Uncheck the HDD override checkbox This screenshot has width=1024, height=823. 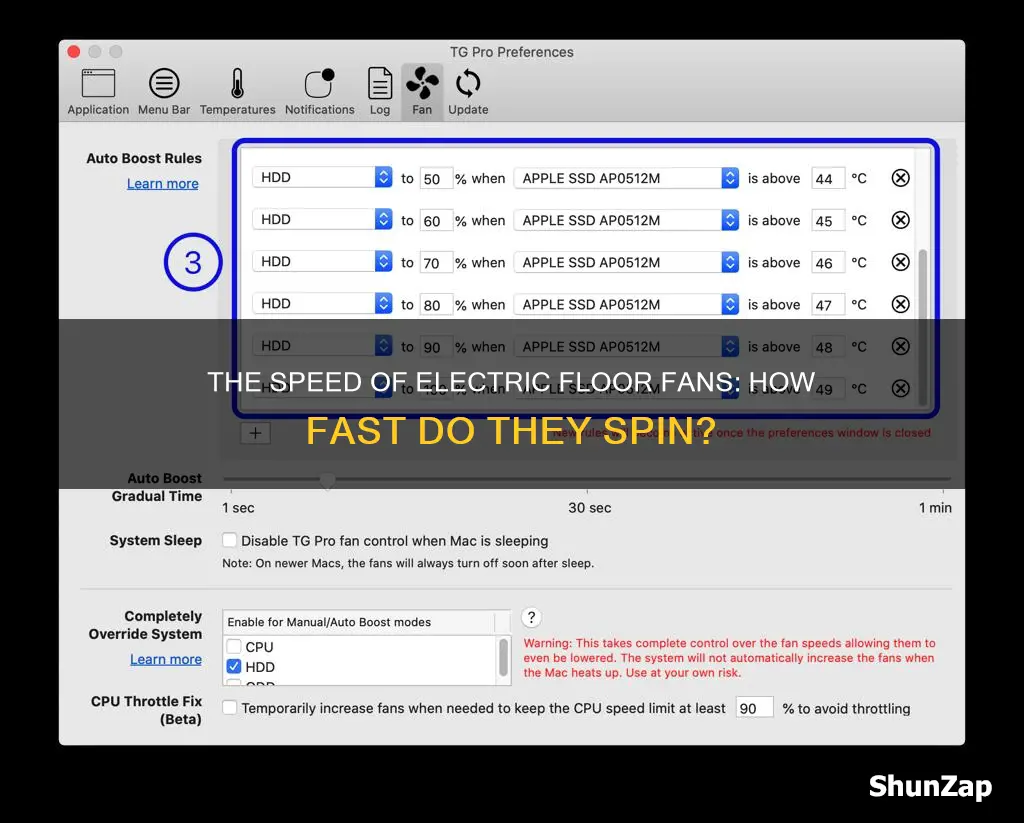coord(234,666)
